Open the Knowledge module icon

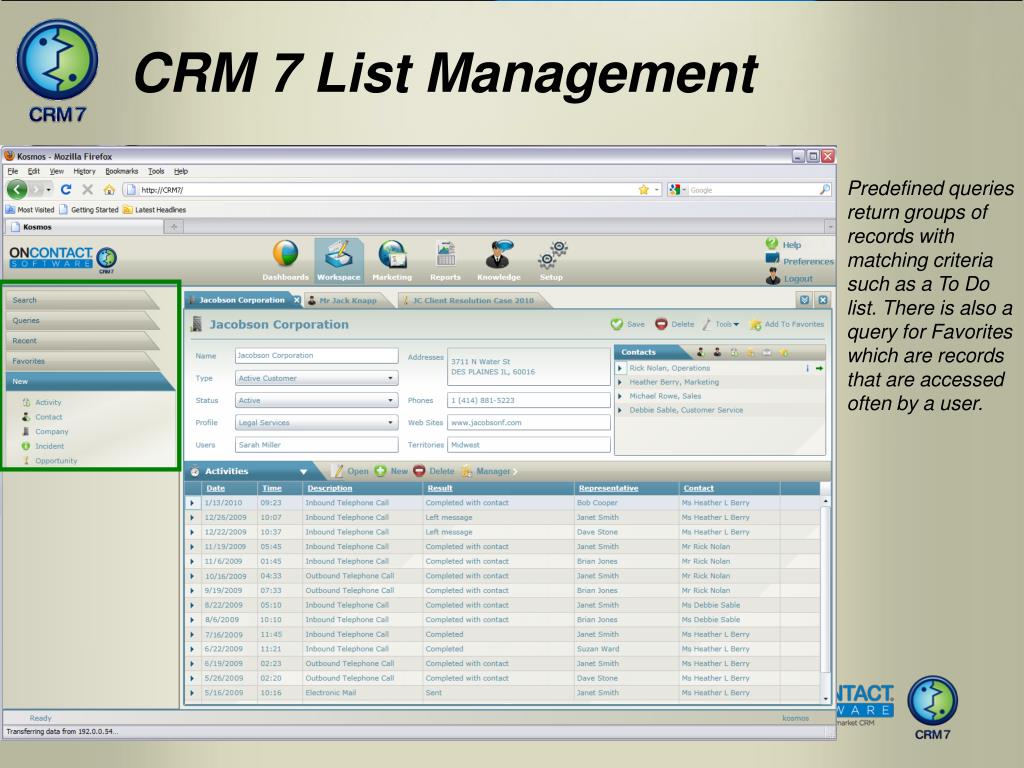[x=499, y=254]
